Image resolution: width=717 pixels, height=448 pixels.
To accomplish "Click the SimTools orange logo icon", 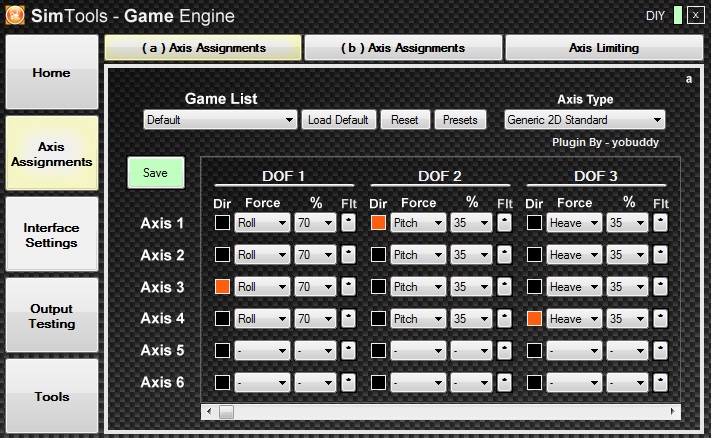I will point(15,15).
